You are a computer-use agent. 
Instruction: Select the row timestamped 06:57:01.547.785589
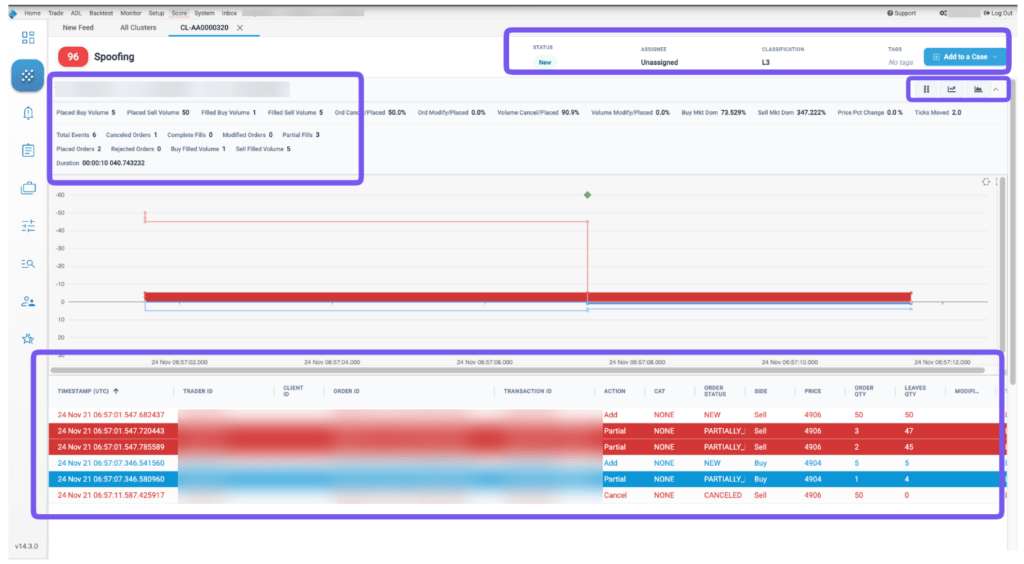[x=526, y=447]
